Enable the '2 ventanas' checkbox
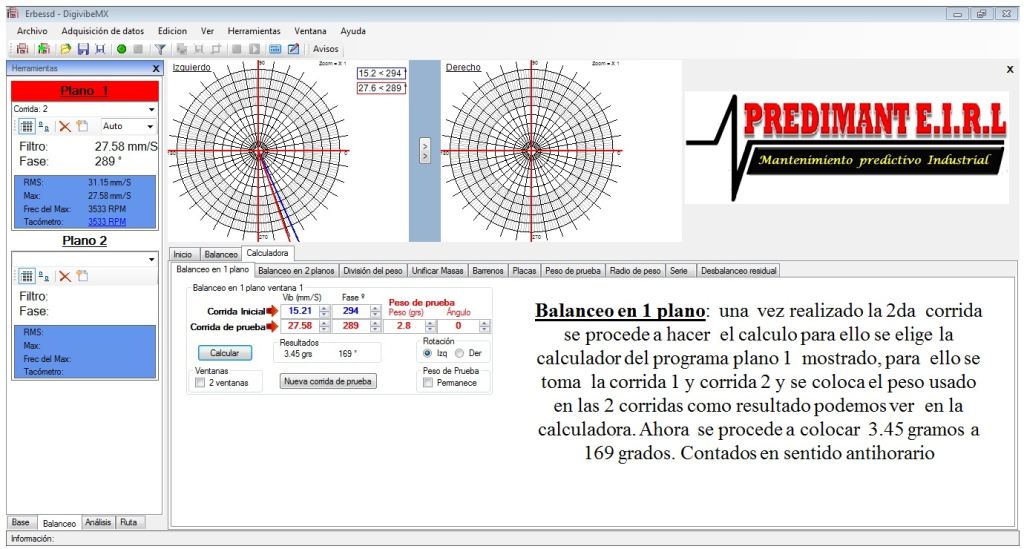This screenshot has height=549, width=1024. coord(201,382)
